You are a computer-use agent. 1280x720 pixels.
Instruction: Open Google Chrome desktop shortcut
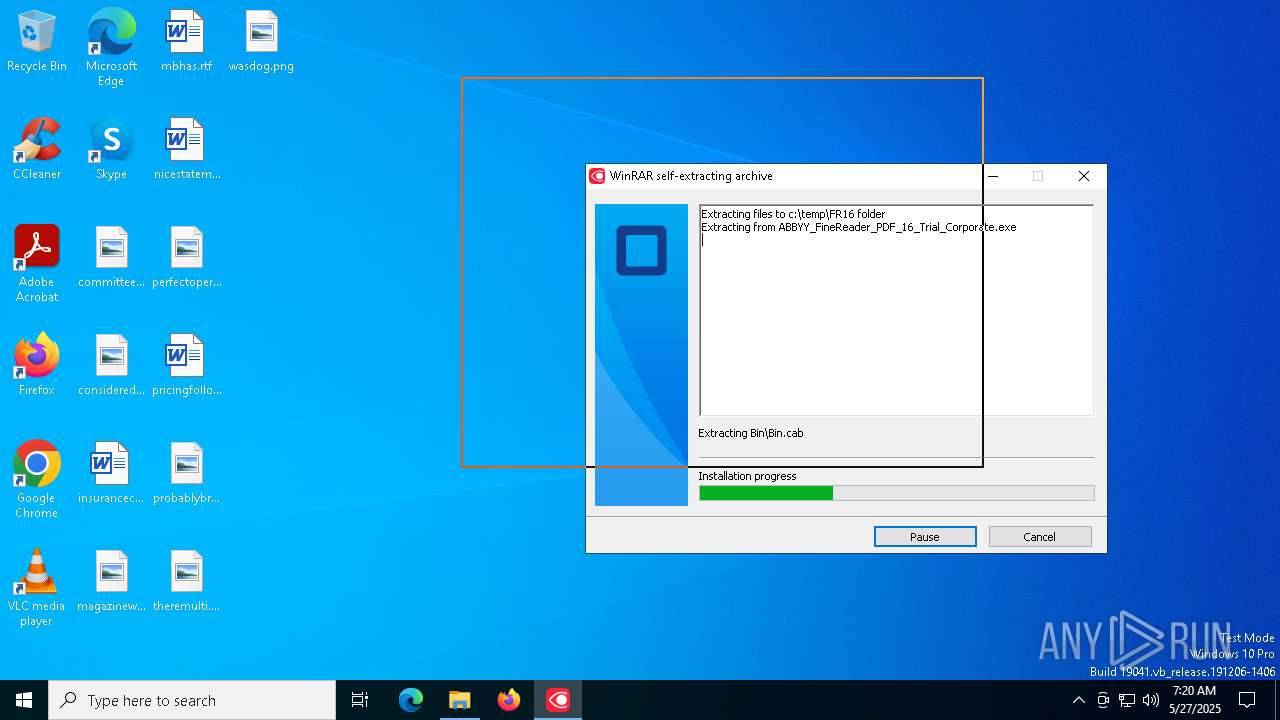point(37,480)
